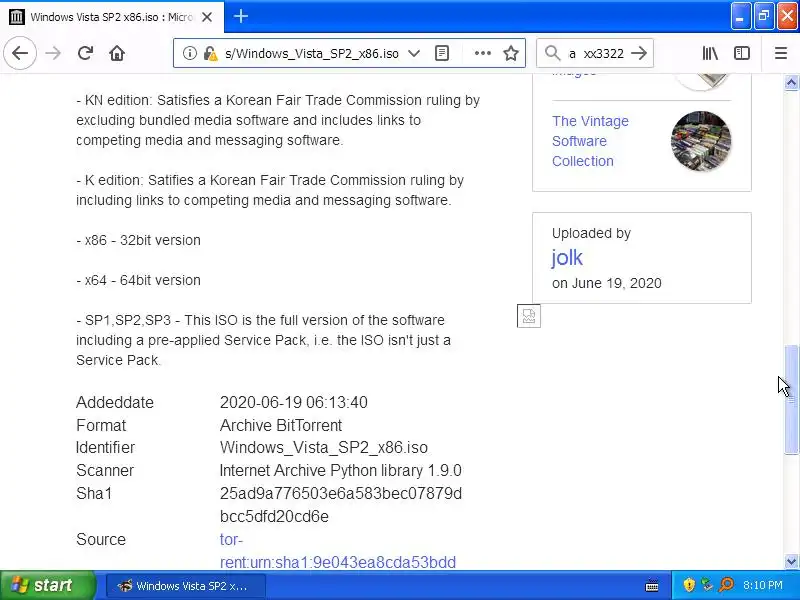Viewport: 800px width, 600px height.
Task: Click the URL address bar field
Action: point(312,53)
